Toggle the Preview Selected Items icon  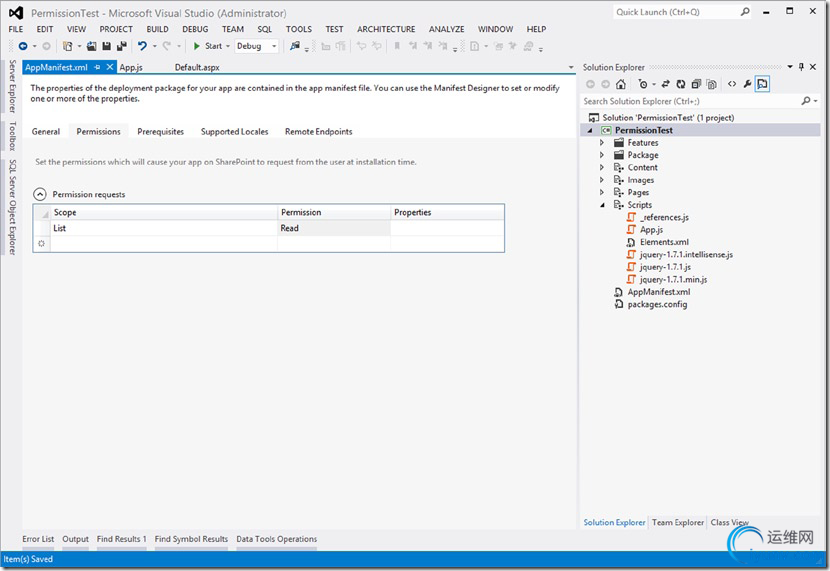pos(762,84)
